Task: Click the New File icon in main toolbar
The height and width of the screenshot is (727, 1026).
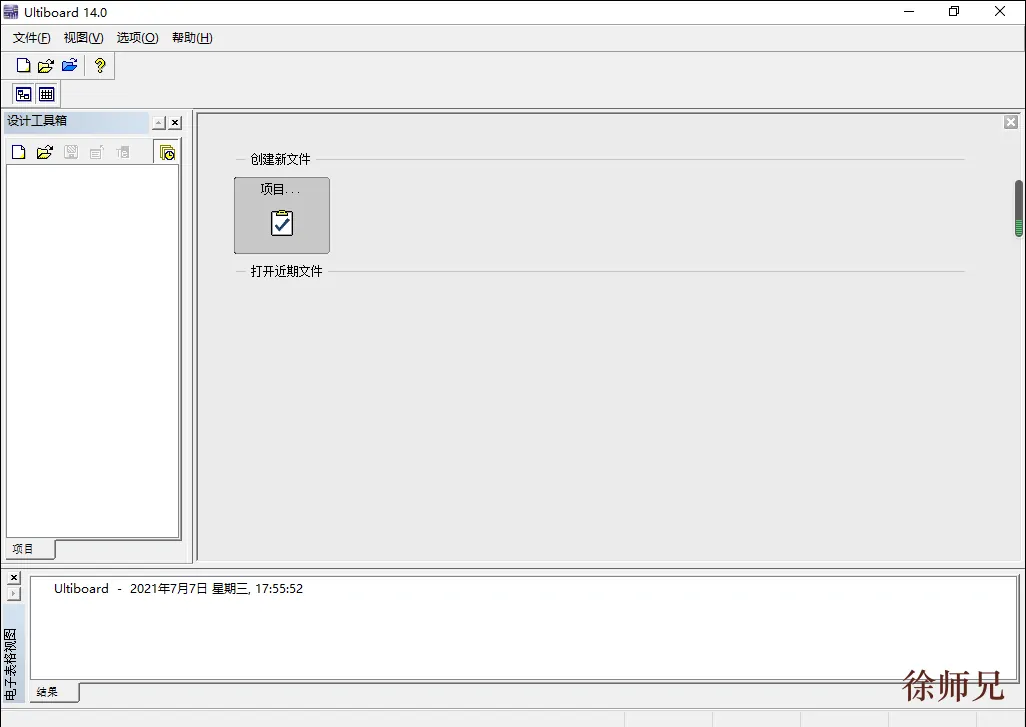Action: coord(24,65)
